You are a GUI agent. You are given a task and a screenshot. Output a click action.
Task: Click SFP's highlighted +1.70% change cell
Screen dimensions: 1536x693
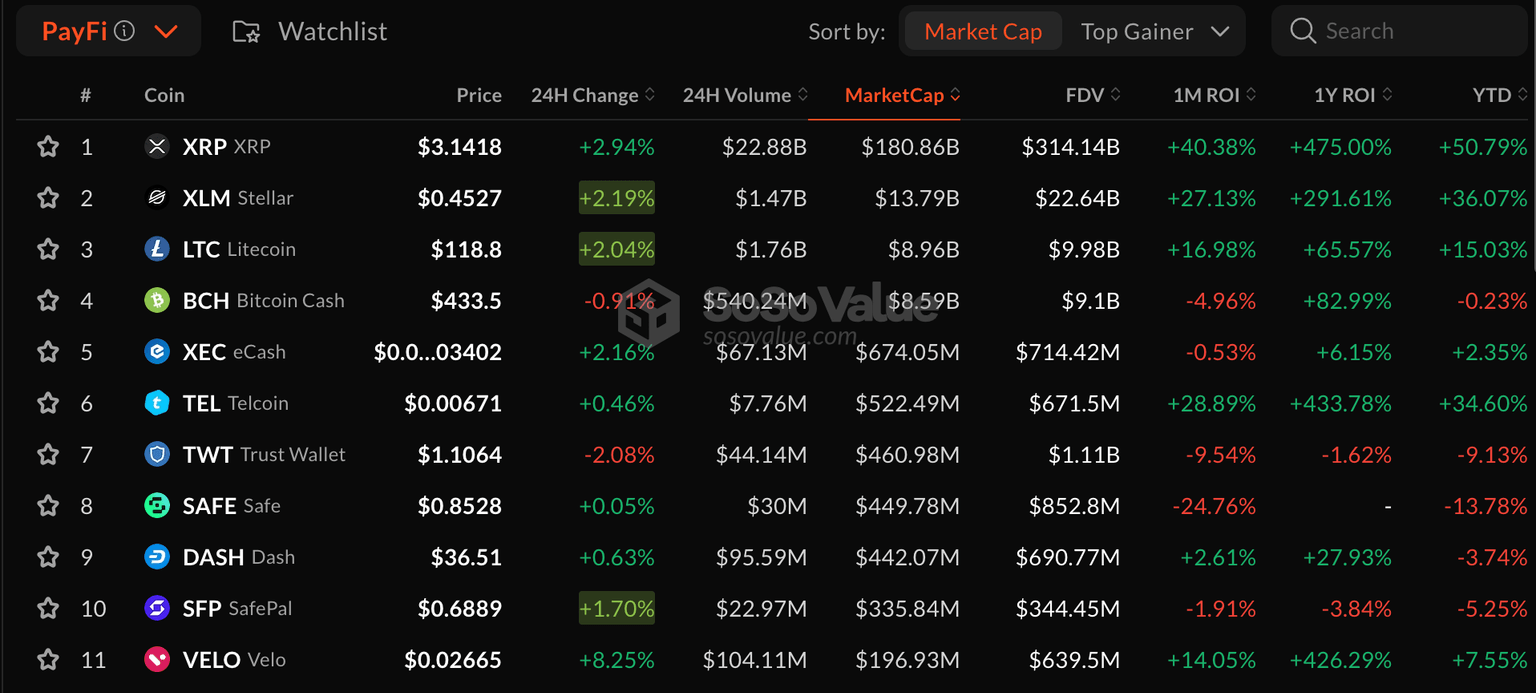click(x=617, y=608)
